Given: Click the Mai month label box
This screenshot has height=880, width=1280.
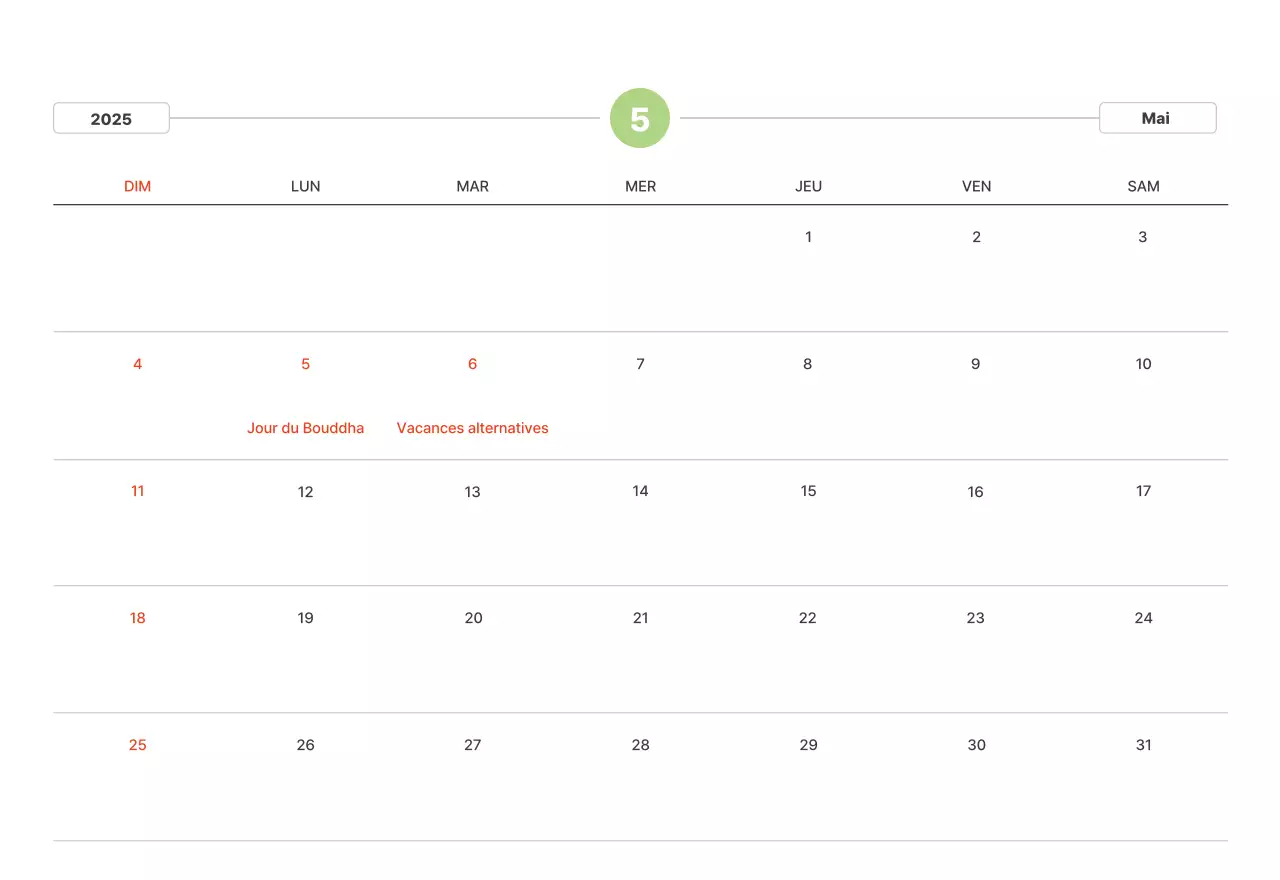Looking at the screenshot, I should (1157, 118).
